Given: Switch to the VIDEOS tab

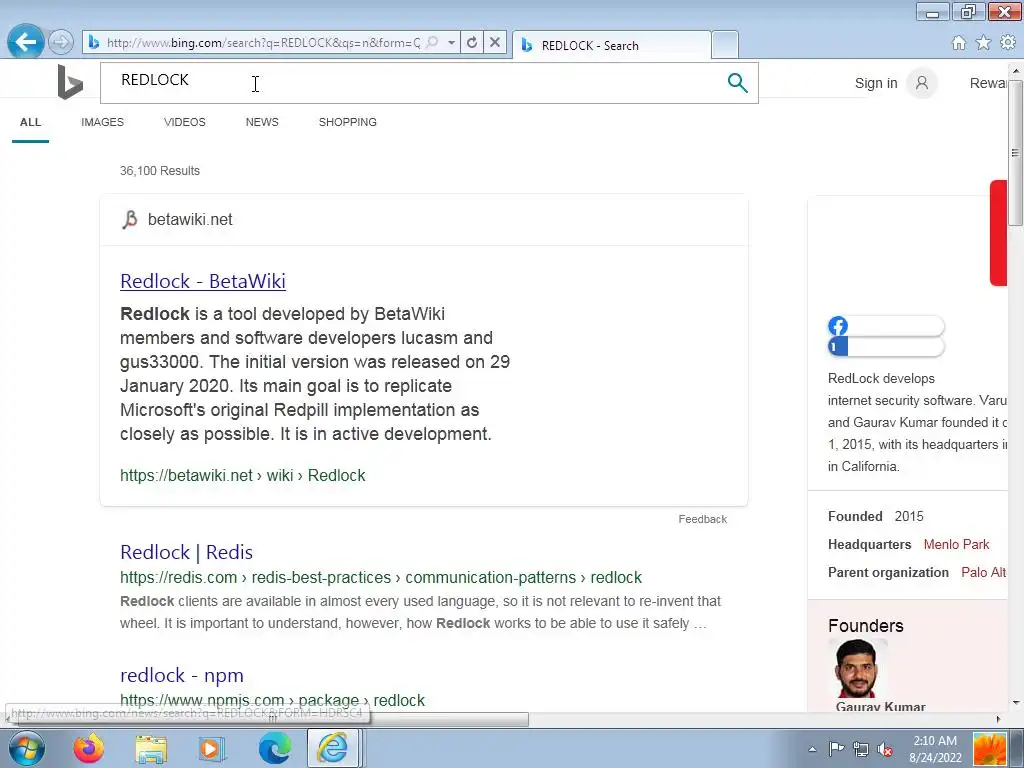Looking at the screenshot, I should (x=185, y=122).
